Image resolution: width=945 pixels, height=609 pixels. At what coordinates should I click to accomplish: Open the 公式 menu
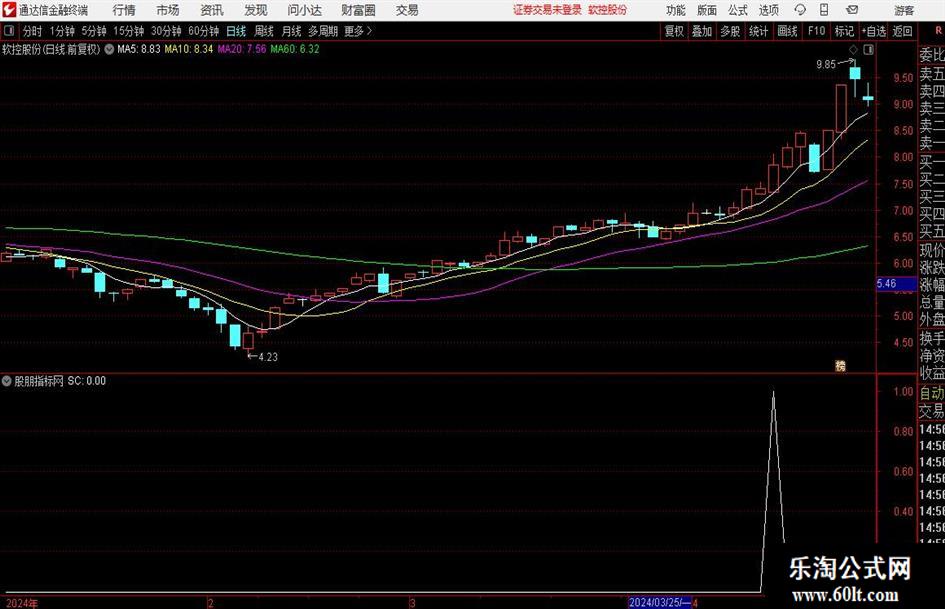click(738, 10)
